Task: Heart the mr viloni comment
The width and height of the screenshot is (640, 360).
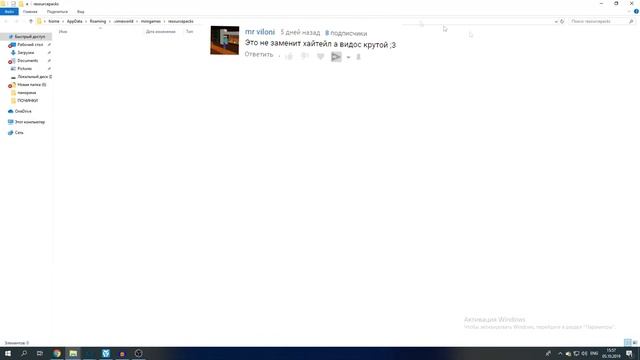Action: pyautogui.click(x=320, y=56)
